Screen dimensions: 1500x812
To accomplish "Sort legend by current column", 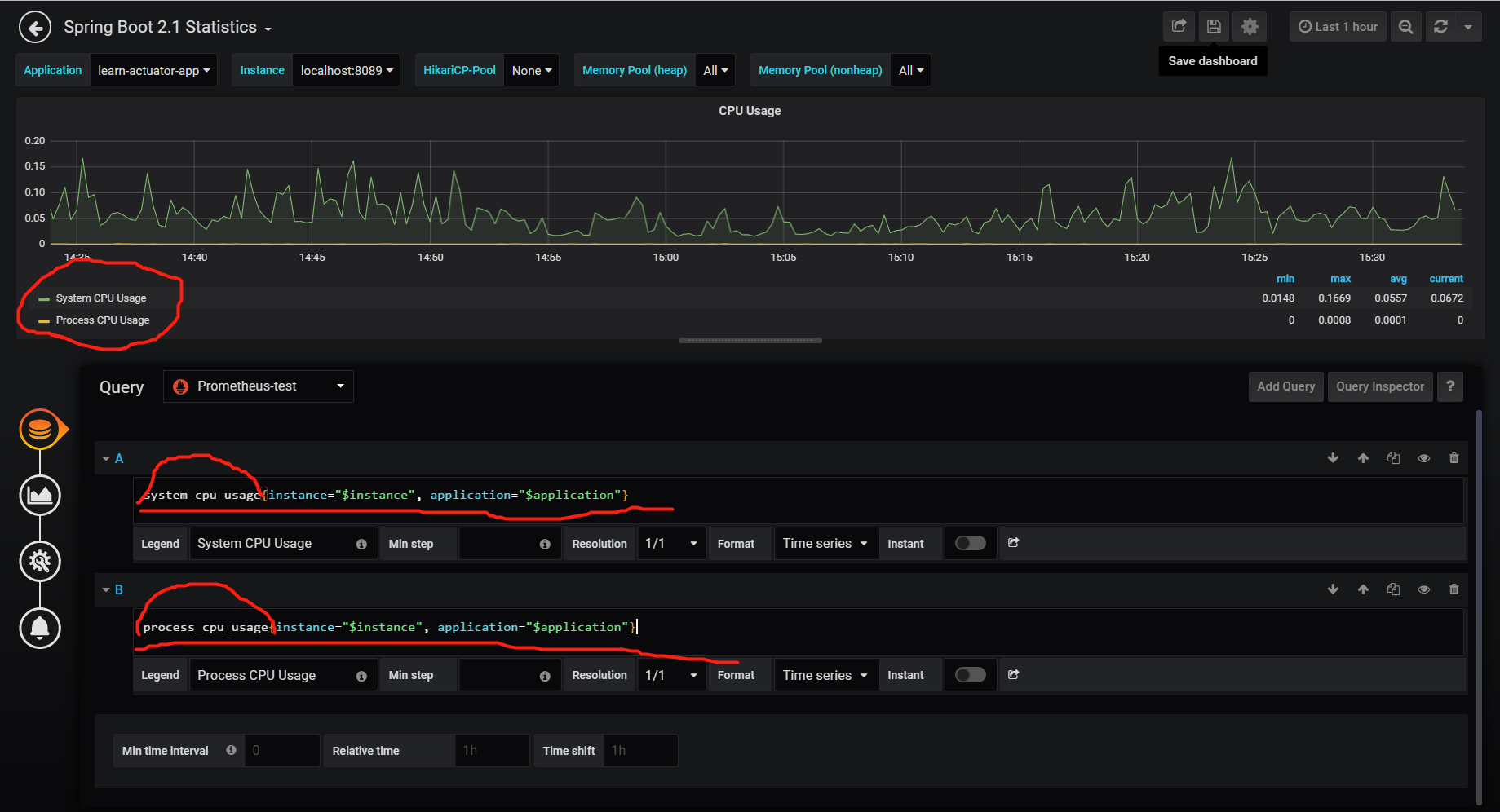I will coord(1446,279).
